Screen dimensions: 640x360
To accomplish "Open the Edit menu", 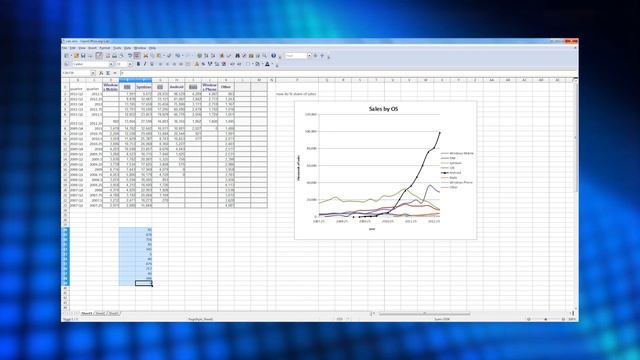I will [73, 48].
